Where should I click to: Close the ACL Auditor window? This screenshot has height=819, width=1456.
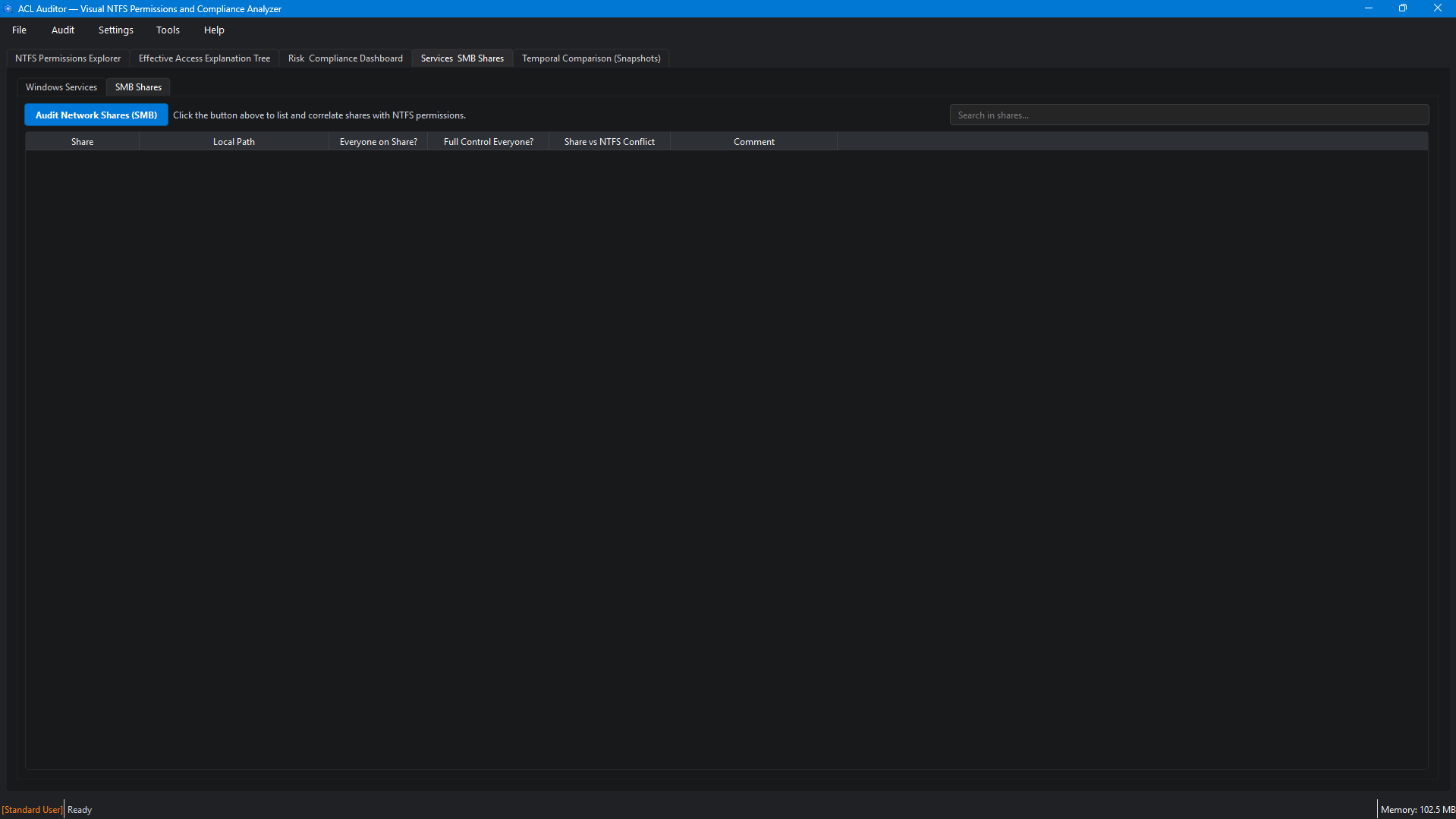point(1438,8)
